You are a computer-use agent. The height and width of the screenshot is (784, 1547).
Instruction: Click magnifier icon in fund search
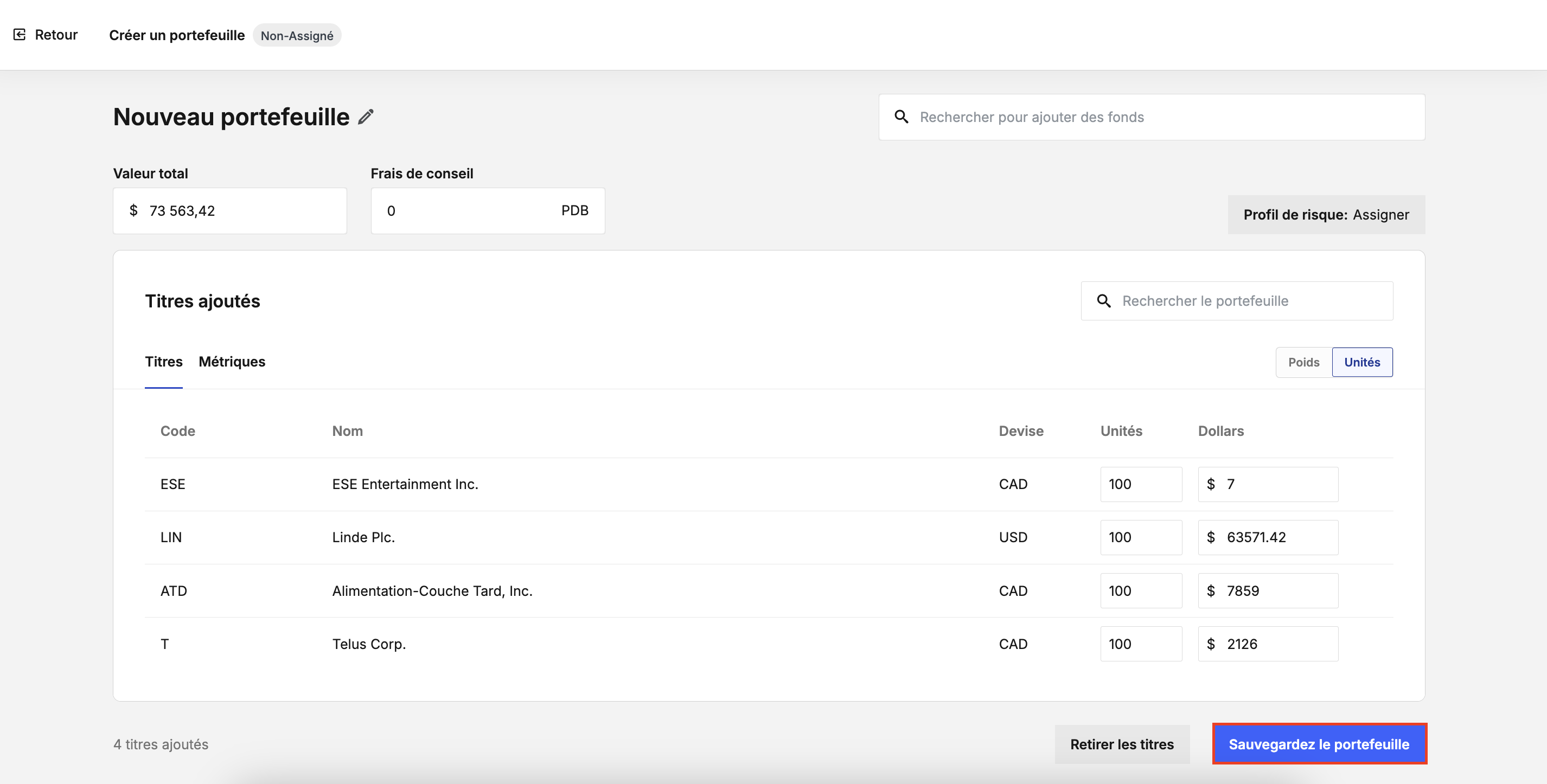tap(901, 117)
